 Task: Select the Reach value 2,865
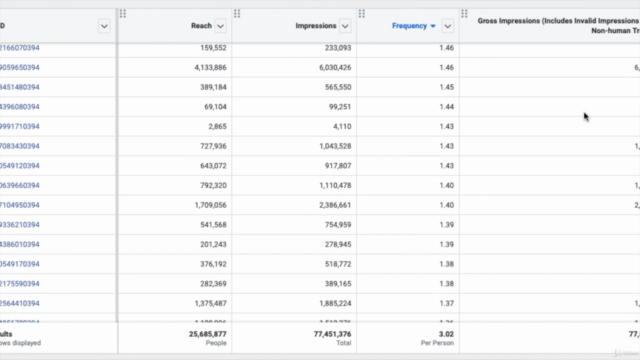217,127
